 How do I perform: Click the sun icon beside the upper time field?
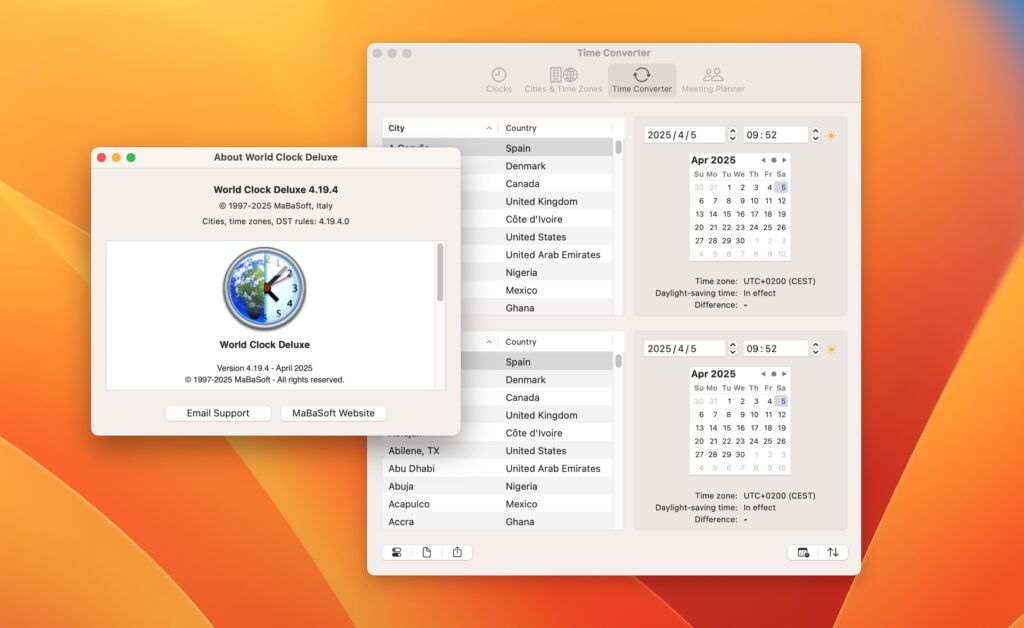pos(831,134)
